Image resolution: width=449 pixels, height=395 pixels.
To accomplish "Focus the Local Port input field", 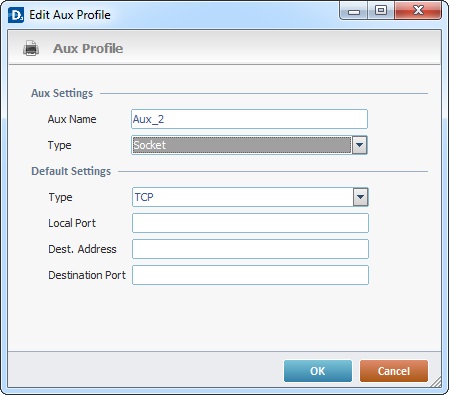I will (x=250, y=223).
